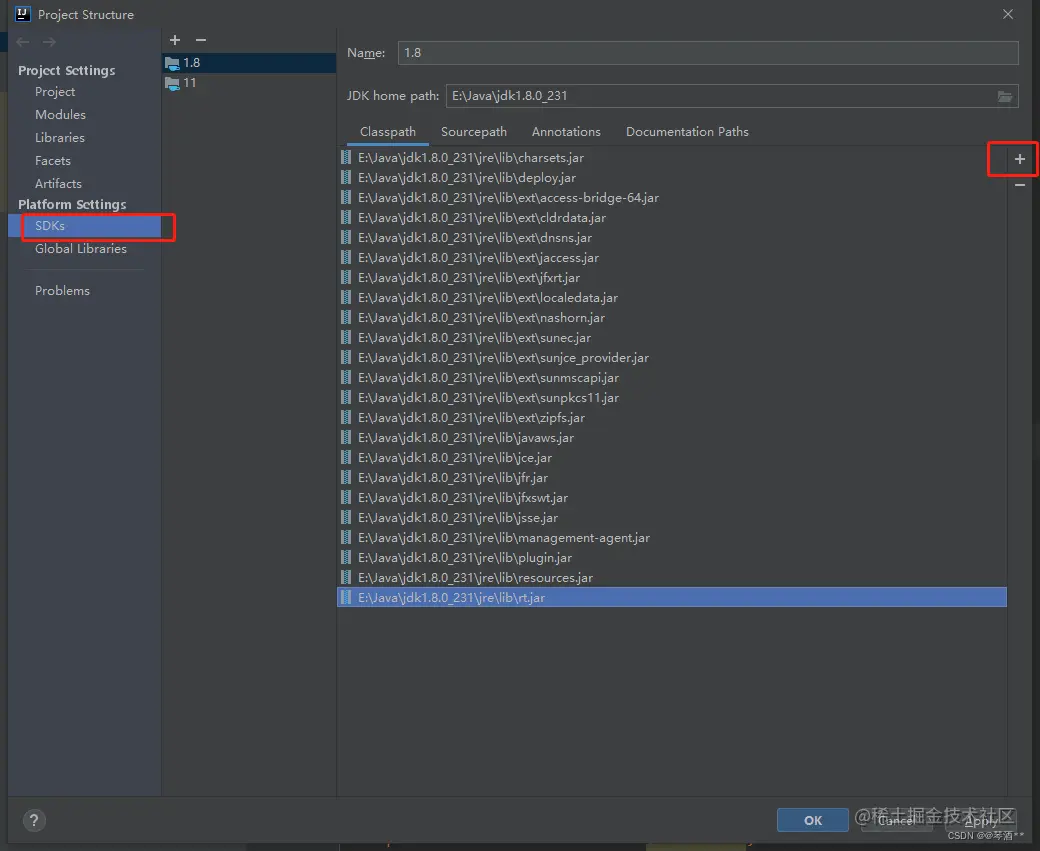The width and height of the screenshot is (1040, 851).
Task: Click the Cancel button
Action: 896,820
